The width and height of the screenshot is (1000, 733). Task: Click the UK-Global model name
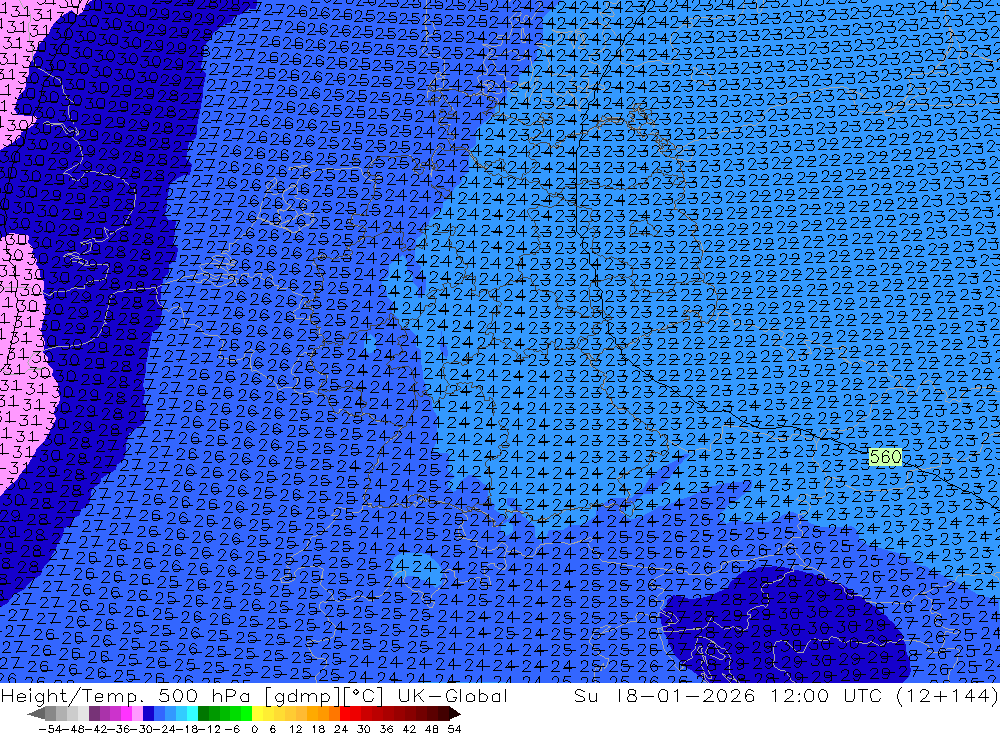point(452,695)
